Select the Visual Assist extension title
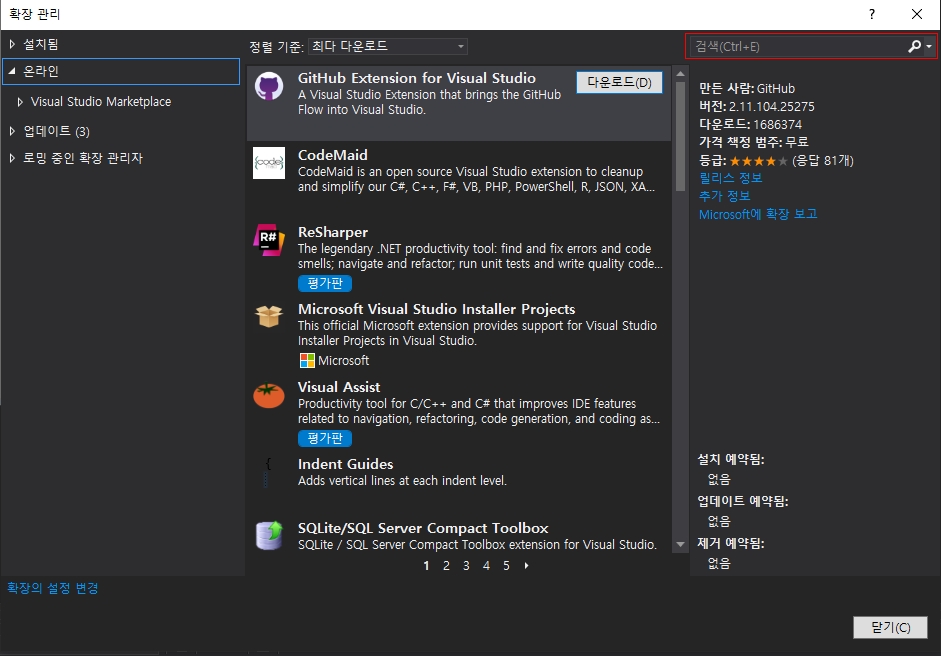Screen dimensions: 941x656 coord(339,387)
